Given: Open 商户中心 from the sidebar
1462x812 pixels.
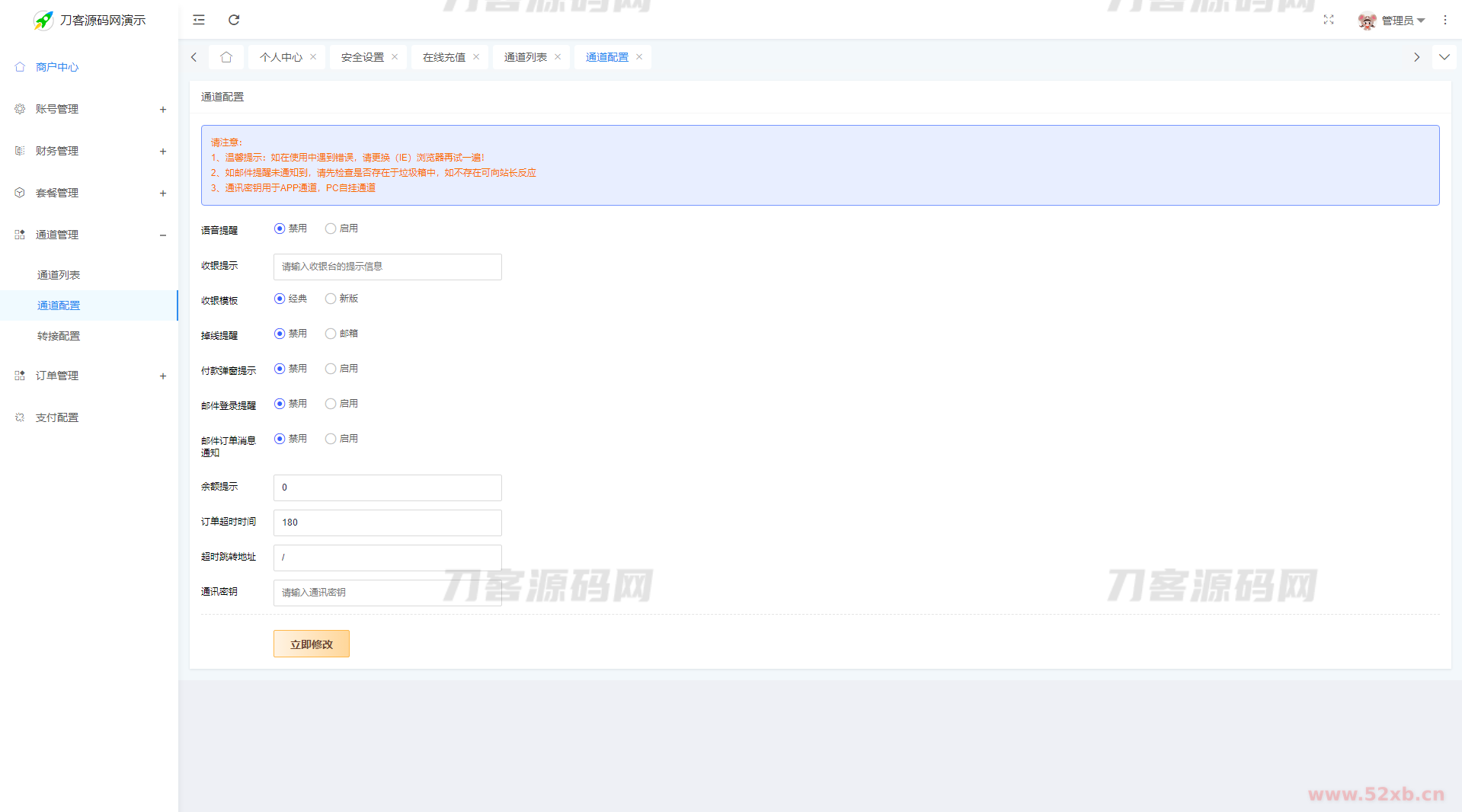Looking at the screenshot, I should click(x=57, y=67).
